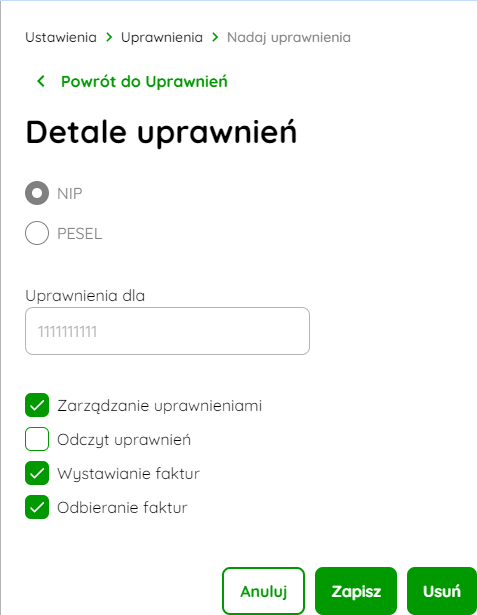Select the PESEL radio button
Screen dimensions: 477x615
[37, 233]
